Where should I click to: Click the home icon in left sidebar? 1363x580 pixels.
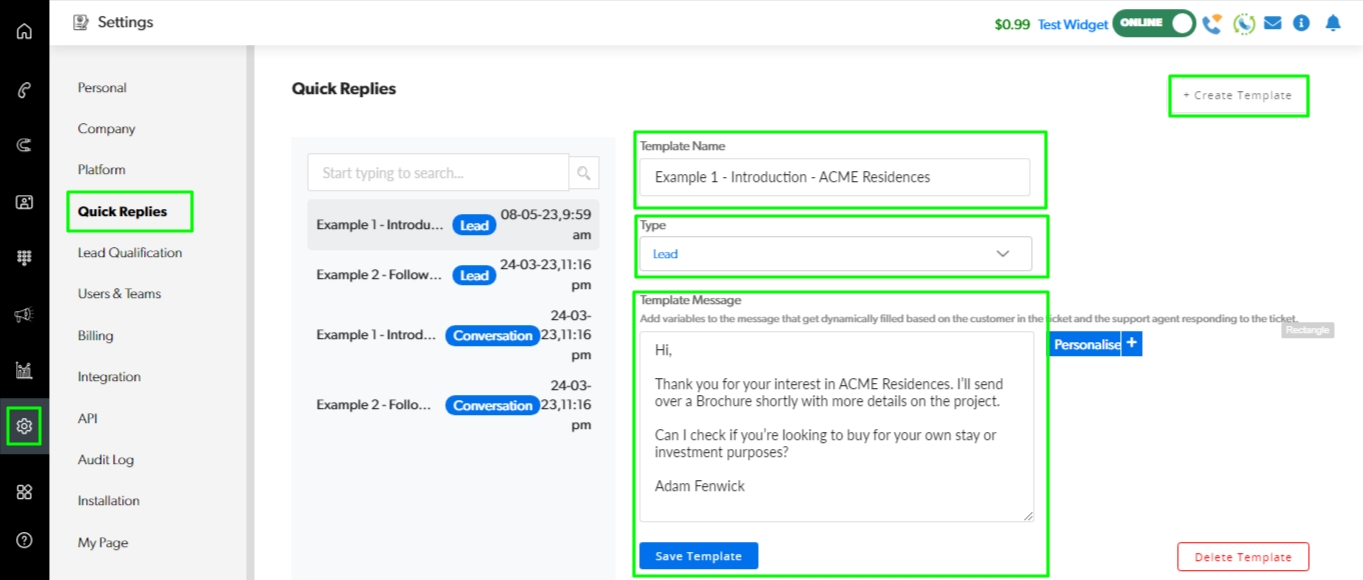pos(24,31)
